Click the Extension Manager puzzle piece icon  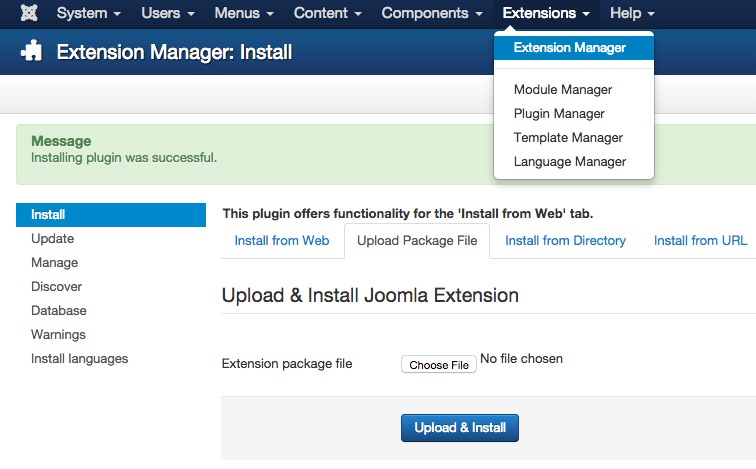[x=30, y=52]
